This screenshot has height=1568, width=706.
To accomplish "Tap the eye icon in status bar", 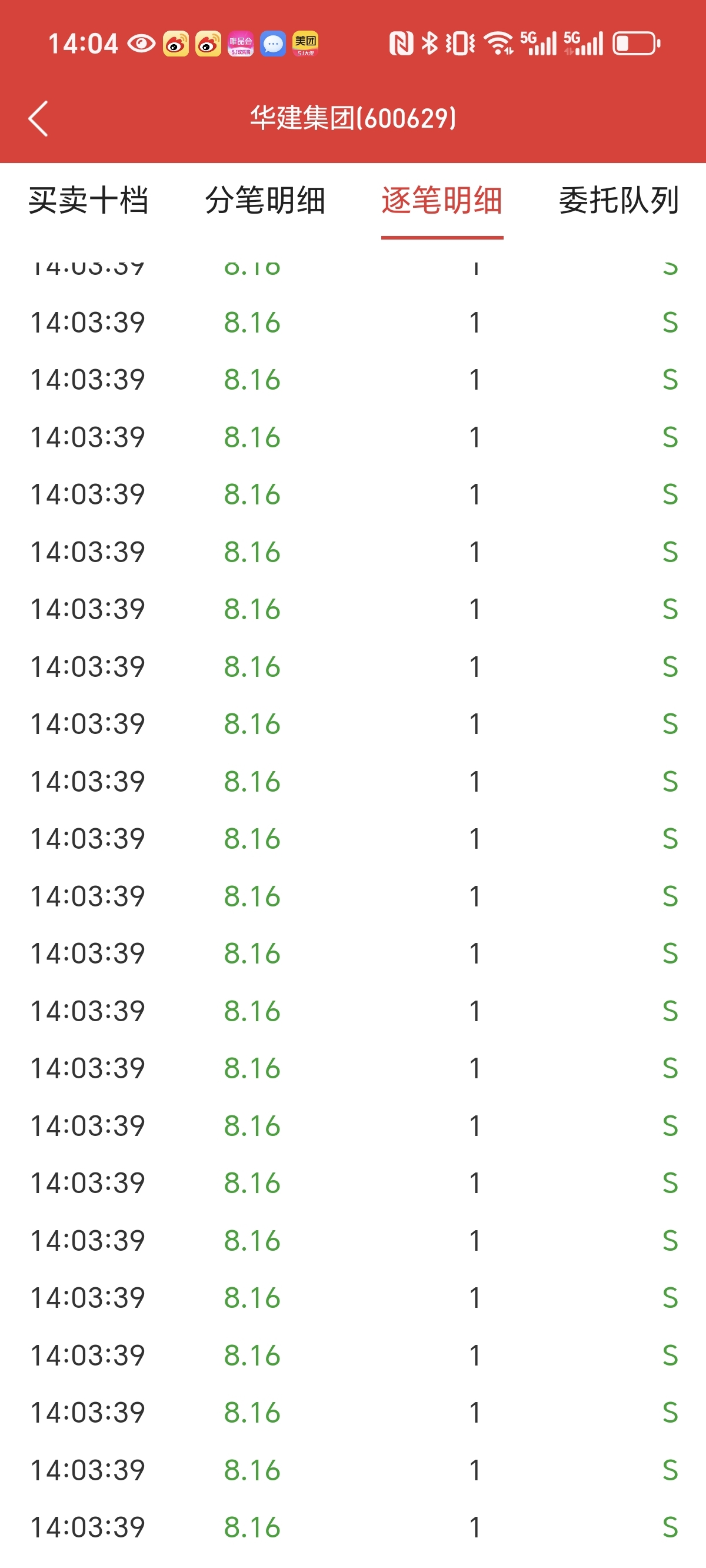I will pos(141,44).
